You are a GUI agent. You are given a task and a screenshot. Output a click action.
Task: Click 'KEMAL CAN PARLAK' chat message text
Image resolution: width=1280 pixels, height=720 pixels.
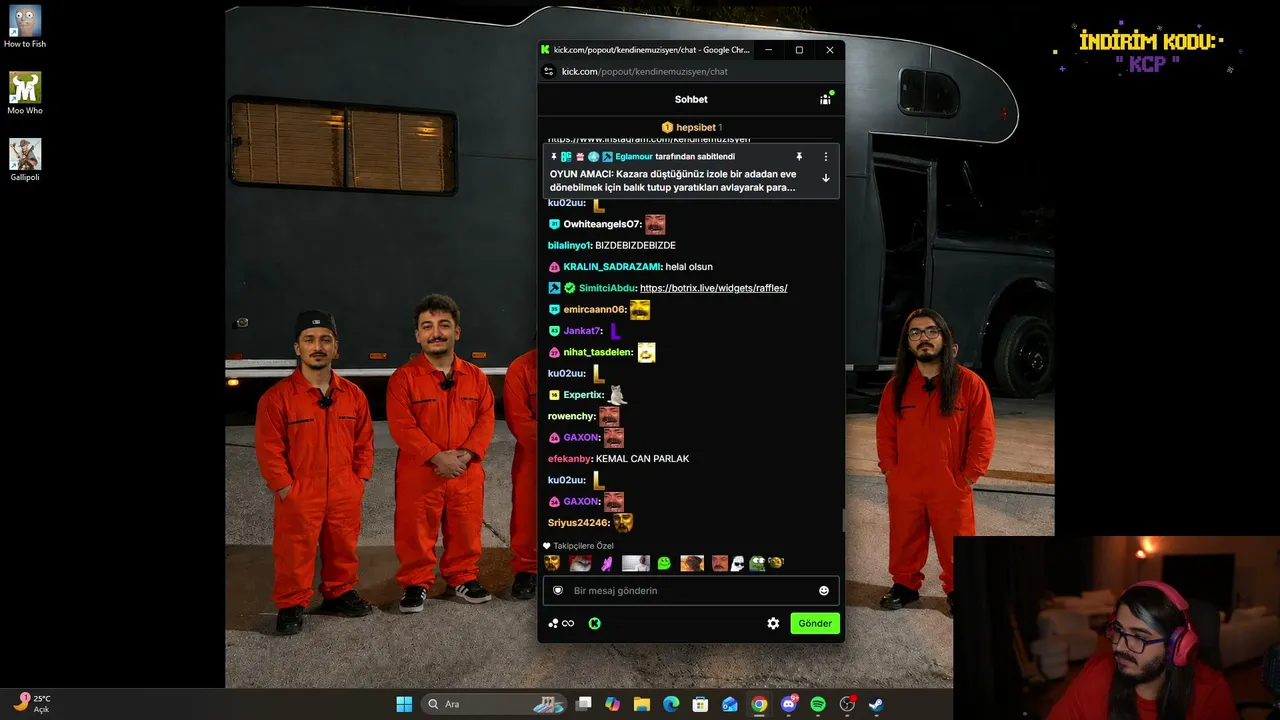coord(642,459)
